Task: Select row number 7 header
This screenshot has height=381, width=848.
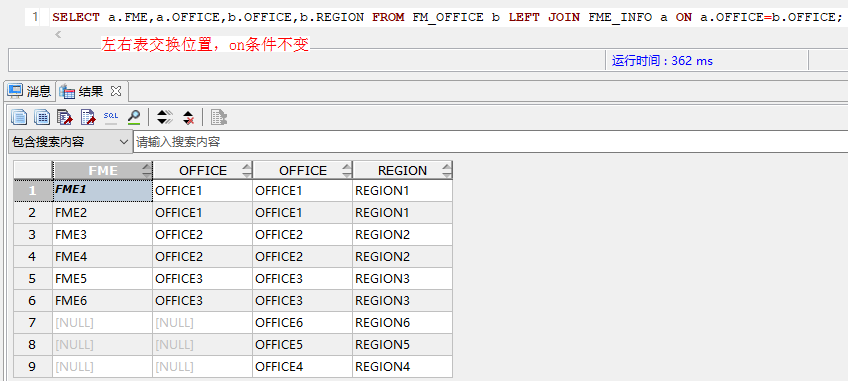Action: [x=32, y=323]
